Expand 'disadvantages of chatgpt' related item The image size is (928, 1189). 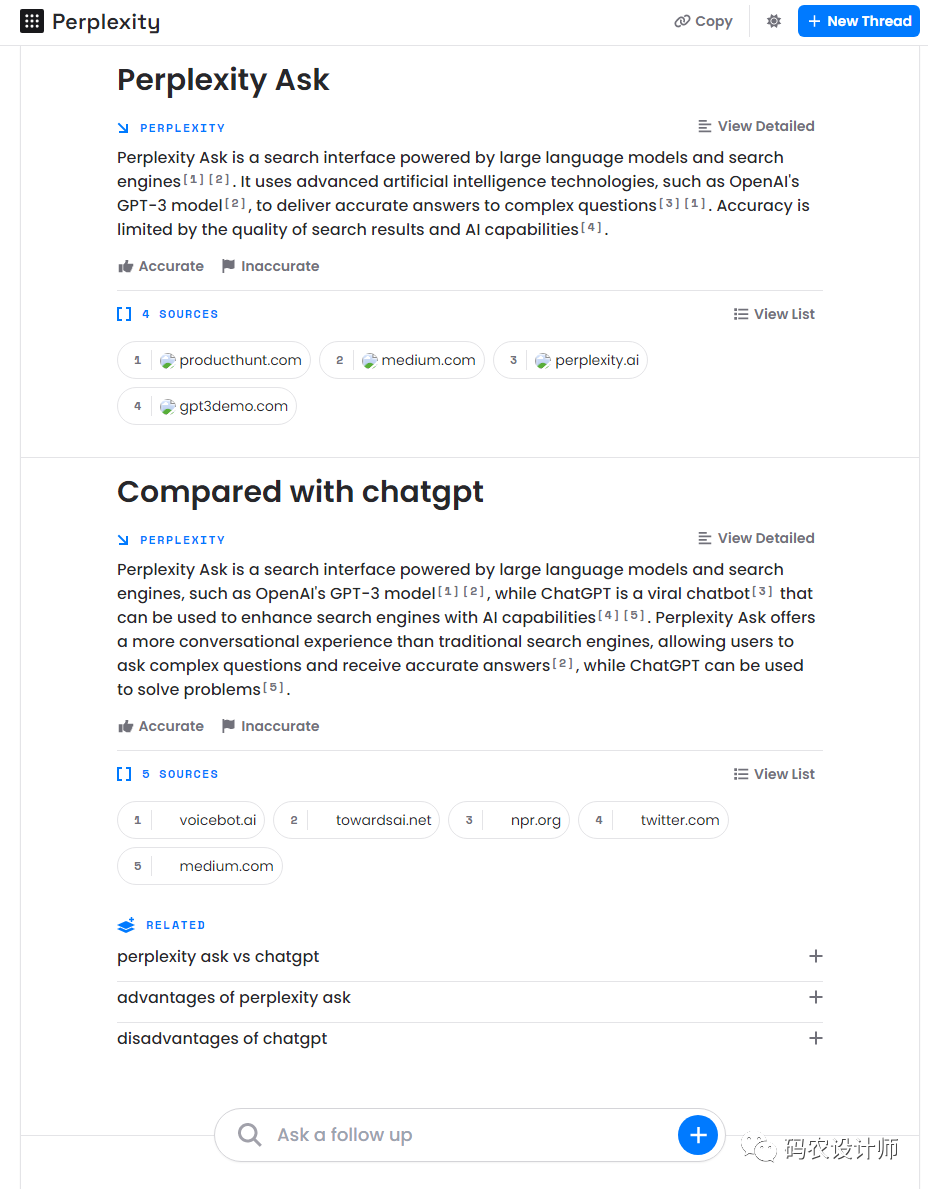point(815,1038)
